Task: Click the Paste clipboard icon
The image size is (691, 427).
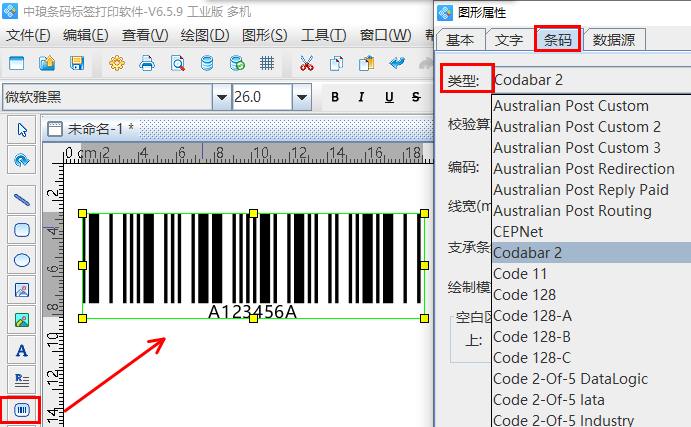Action: (366, 63)
